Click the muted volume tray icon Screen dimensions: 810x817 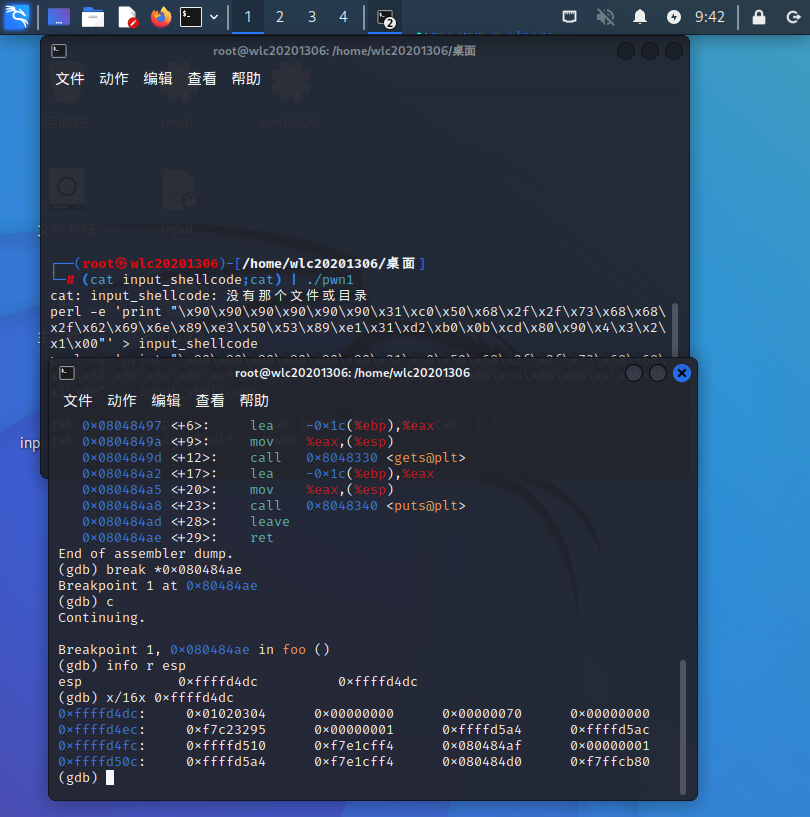[605, 17]
